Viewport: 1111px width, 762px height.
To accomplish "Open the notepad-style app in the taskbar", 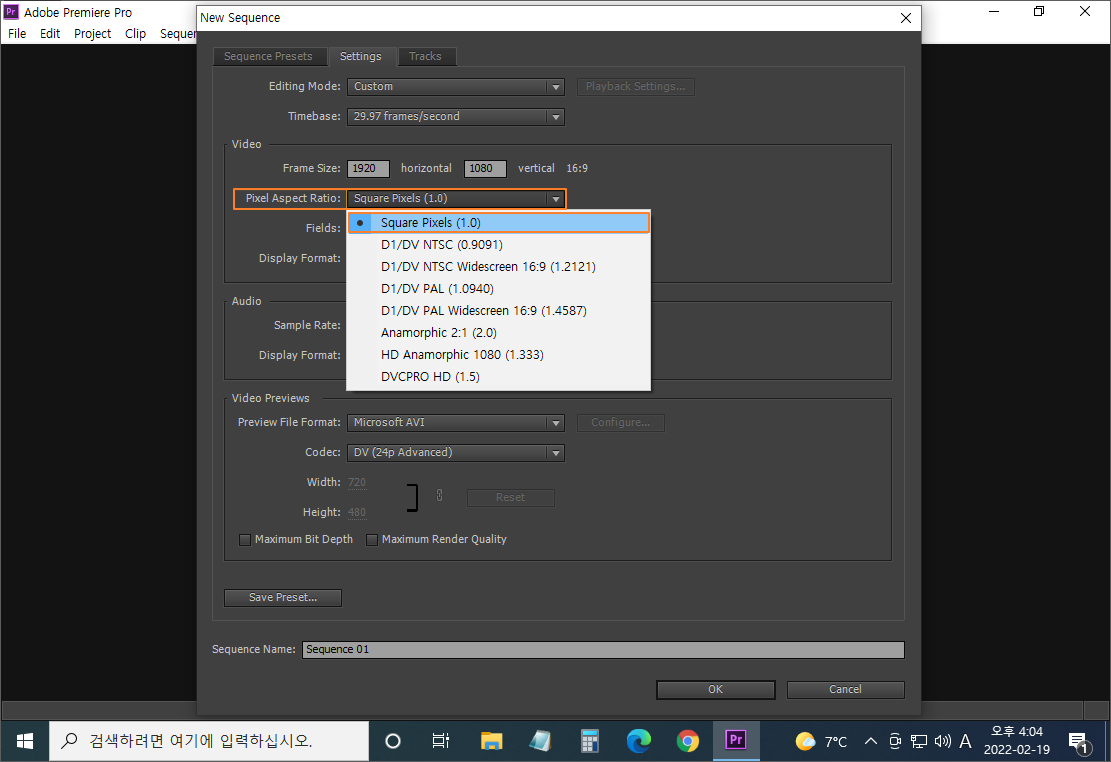I will click(x=540, y=741).
